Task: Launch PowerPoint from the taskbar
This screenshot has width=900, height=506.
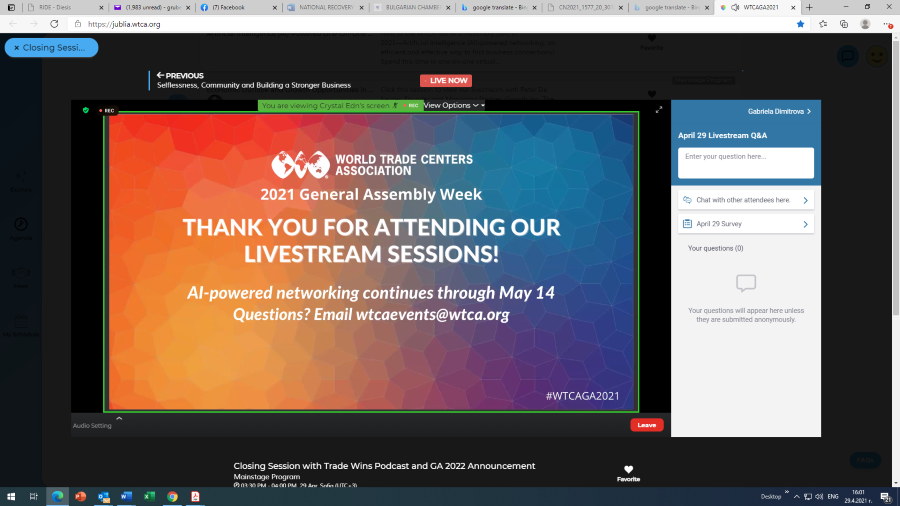Action: (80, 496)
